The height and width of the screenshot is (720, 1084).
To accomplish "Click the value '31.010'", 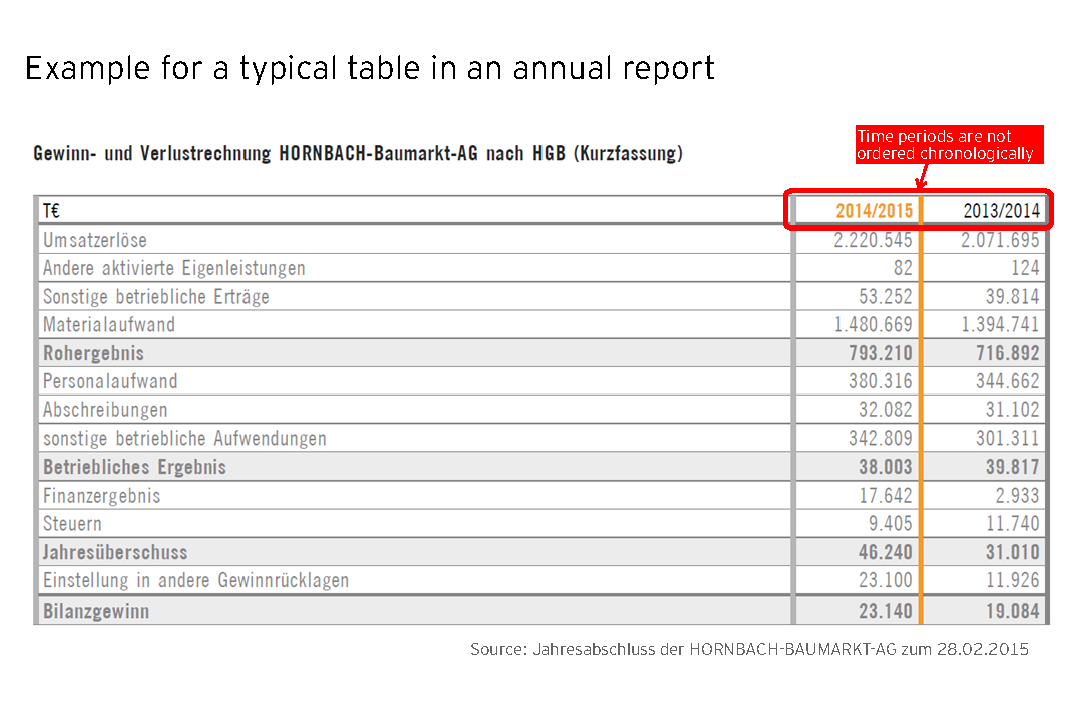I will (1013, 553).
